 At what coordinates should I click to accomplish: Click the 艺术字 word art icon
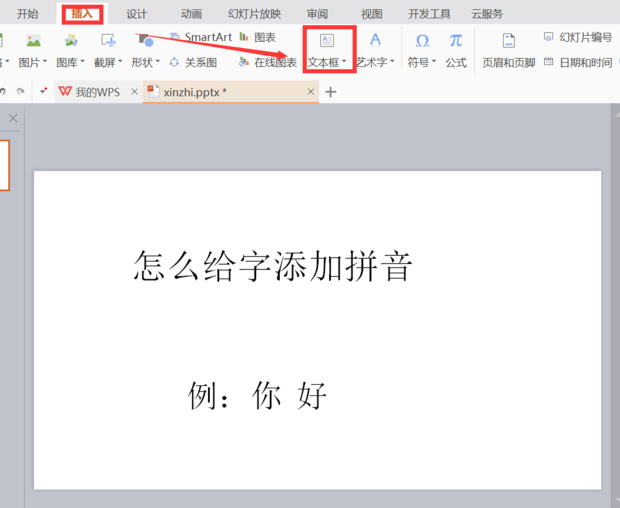click(x=375, y=40)
